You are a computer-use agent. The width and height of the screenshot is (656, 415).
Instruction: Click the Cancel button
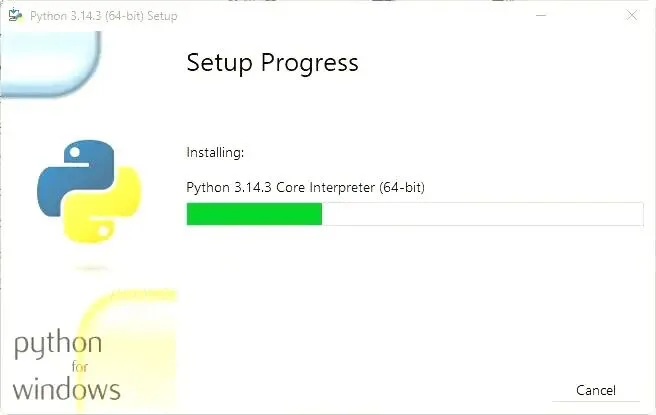596,390
